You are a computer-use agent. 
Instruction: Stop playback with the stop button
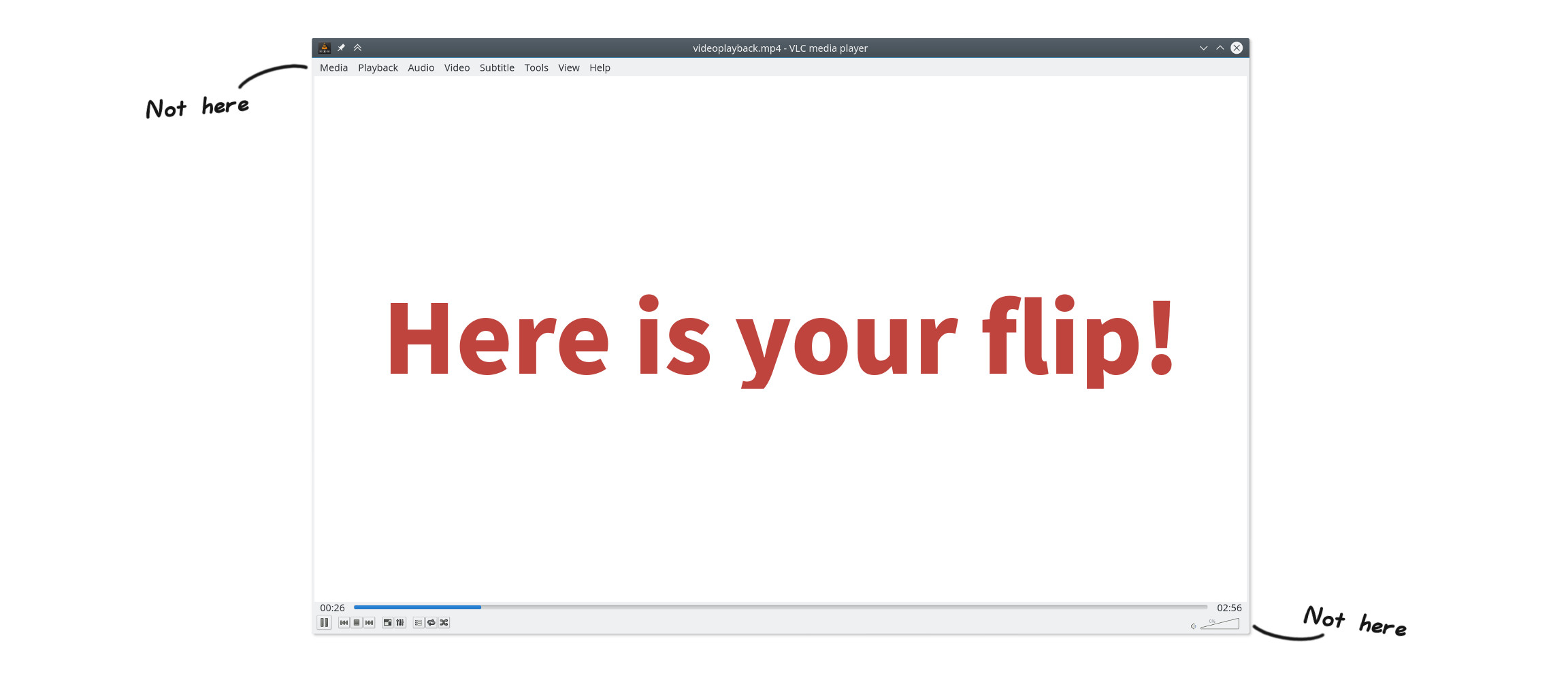click(x=357, y=623)
